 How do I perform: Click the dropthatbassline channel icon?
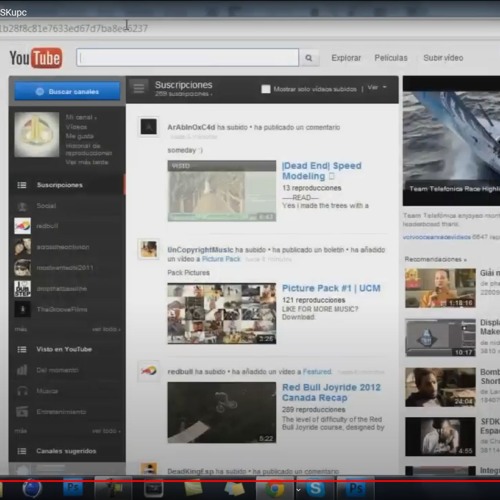(x=23, y=289)
